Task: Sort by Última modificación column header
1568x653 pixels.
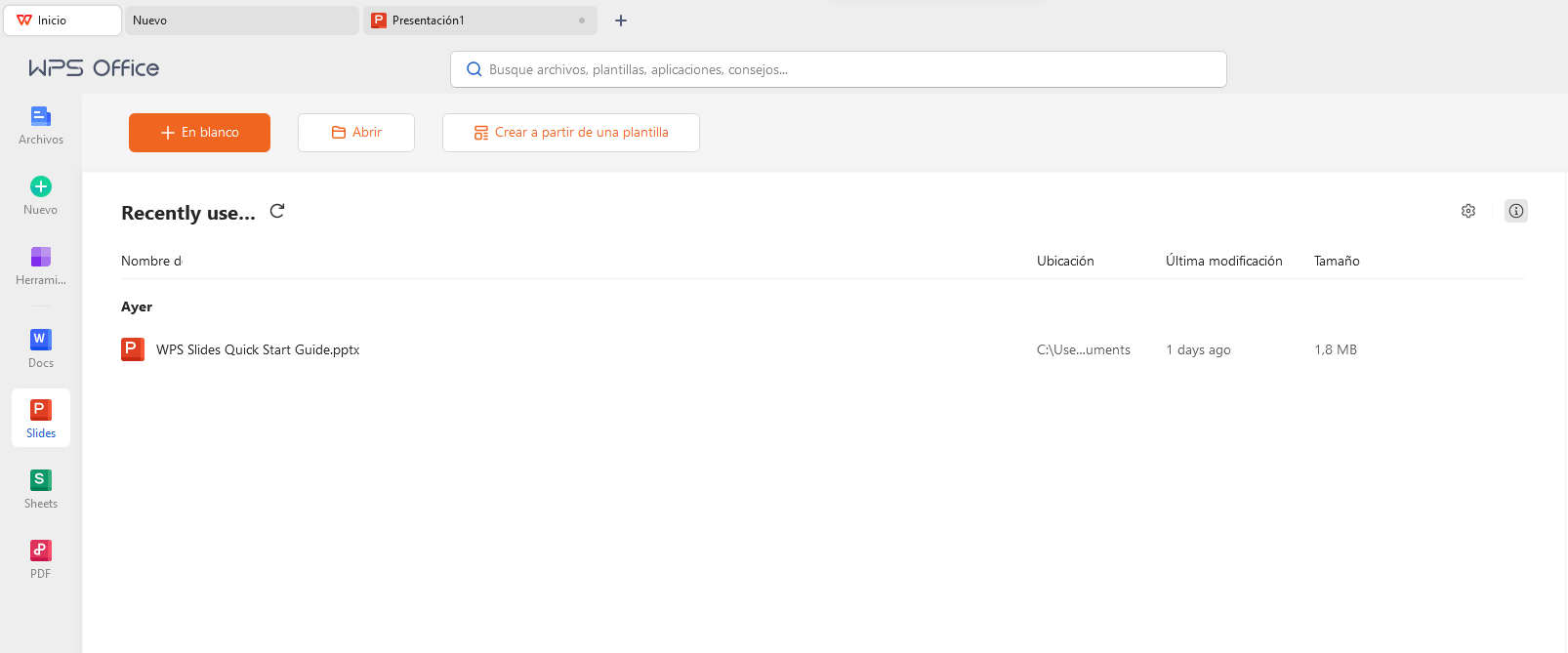Action: coord(1224,261)
